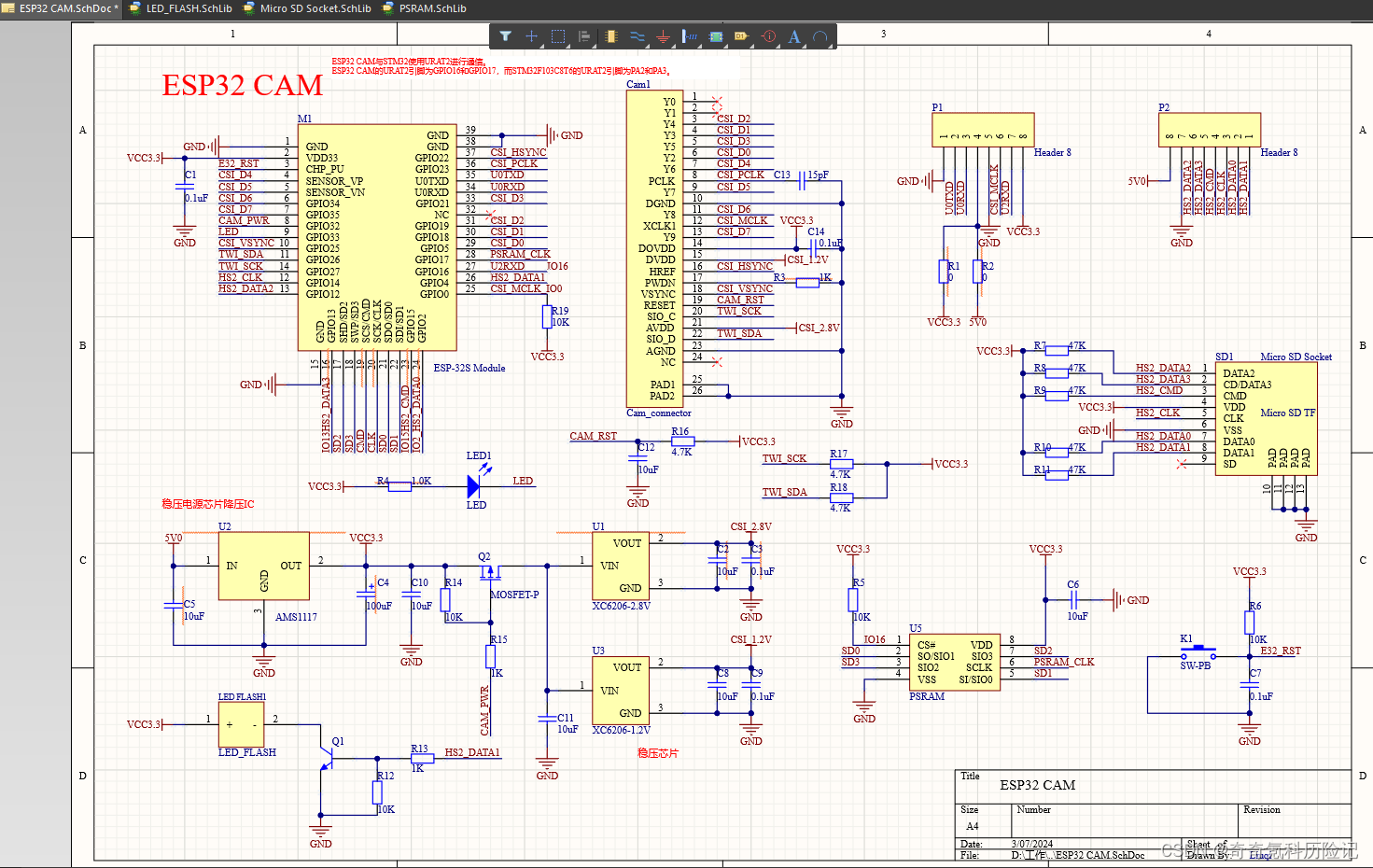Open the align objects tool
Viewport: 1373px width, 868px height.
point(584,36)
